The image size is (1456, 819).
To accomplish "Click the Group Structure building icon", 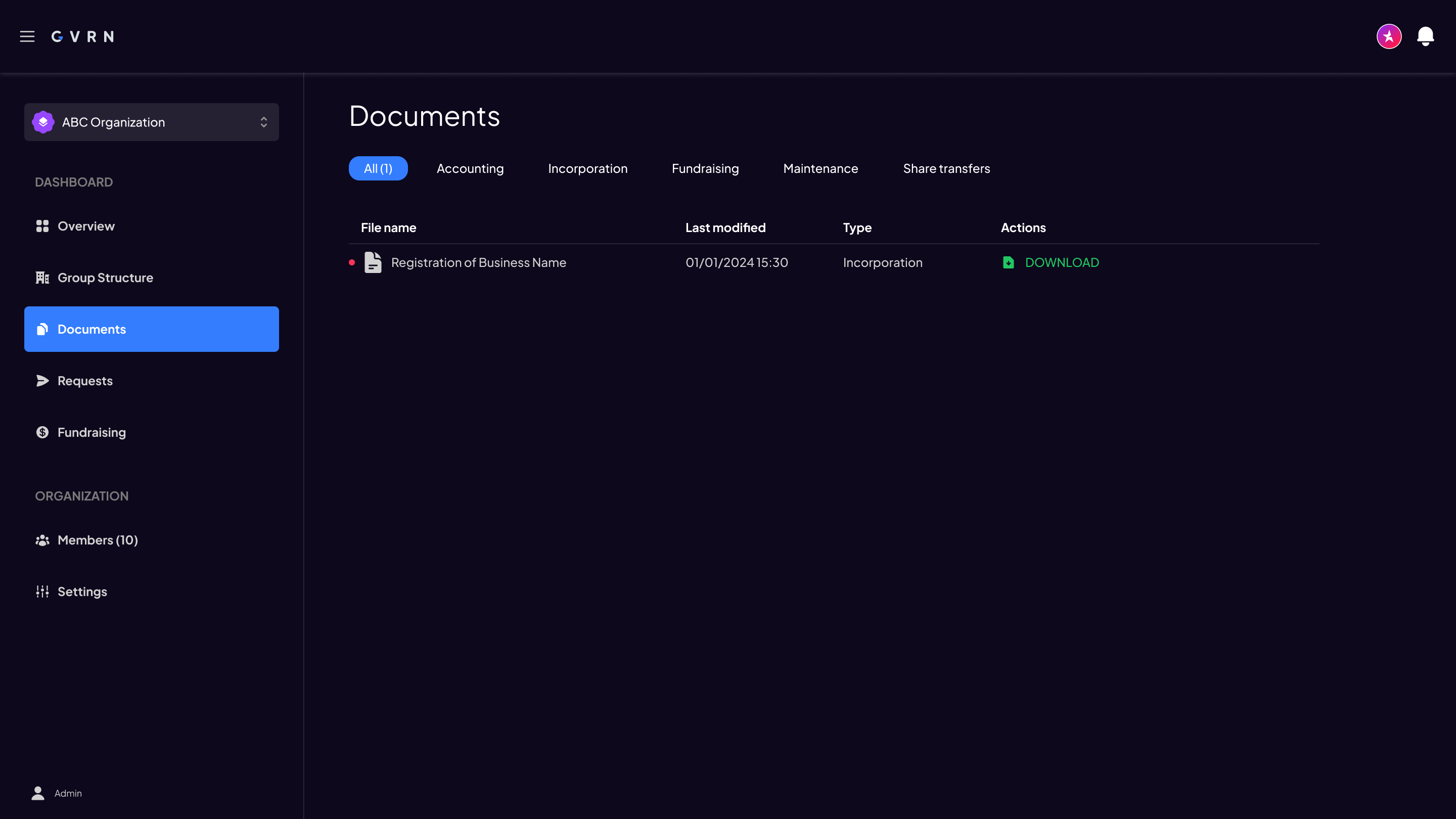I will tap(42, 278).
